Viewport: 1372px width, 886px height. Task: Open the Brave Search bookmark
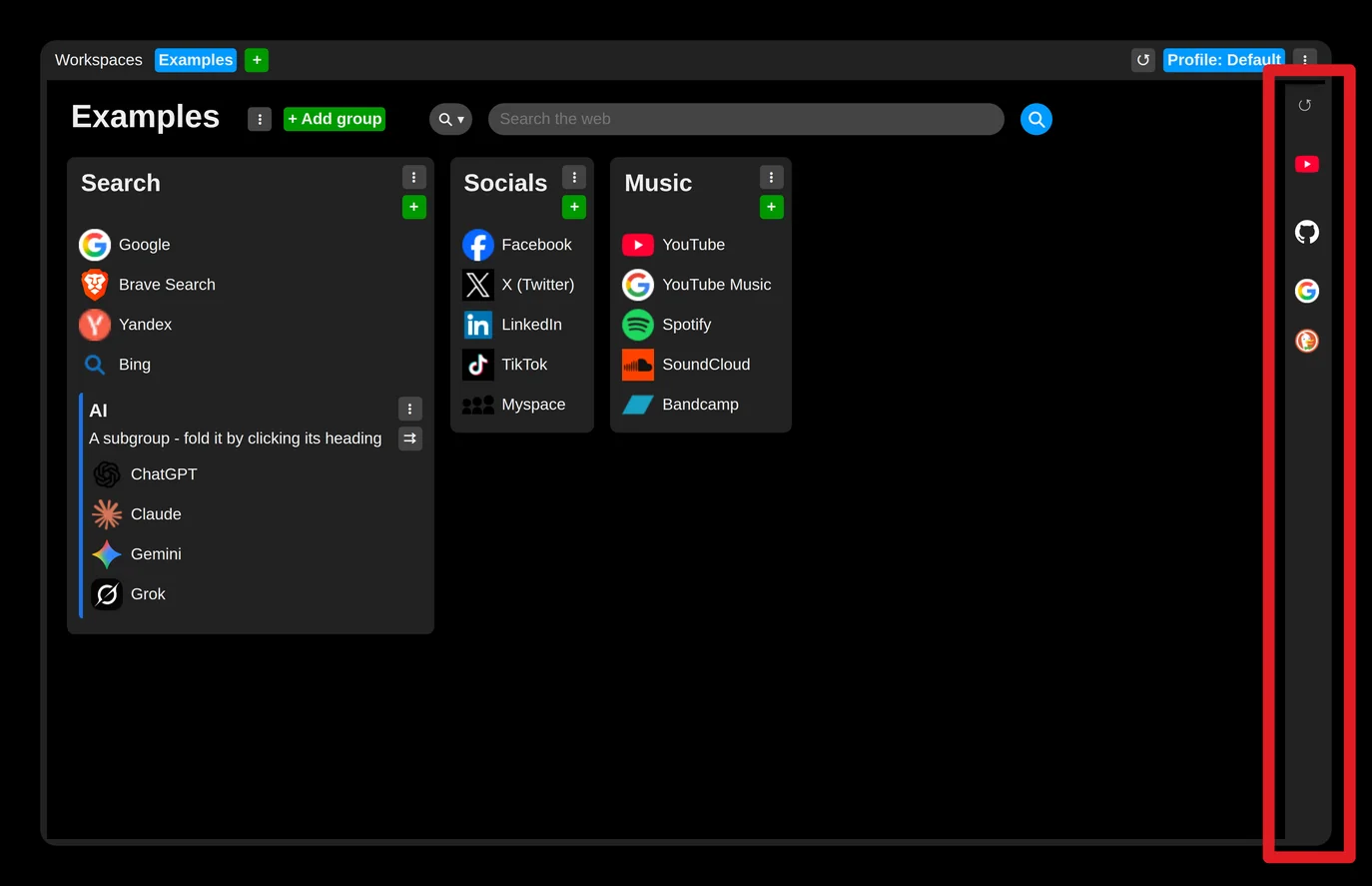click(148, 285)
